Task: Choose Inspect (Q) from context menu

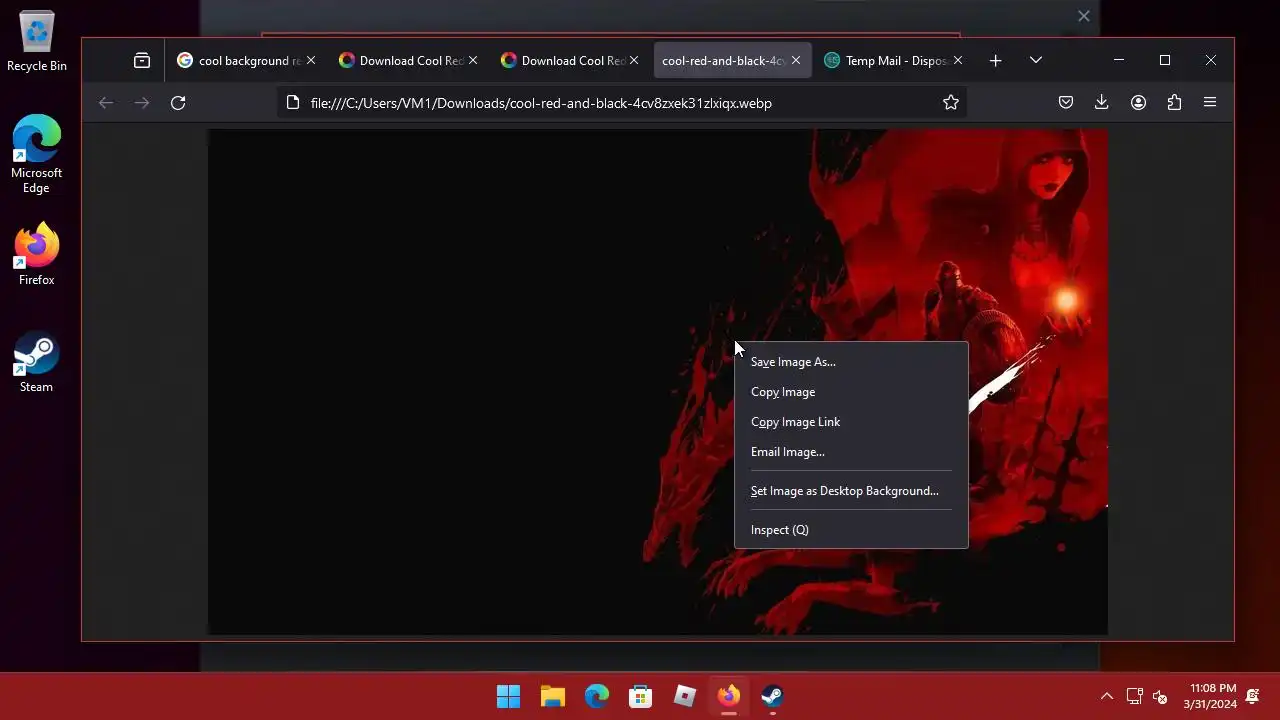Action: tap(851, 530)
